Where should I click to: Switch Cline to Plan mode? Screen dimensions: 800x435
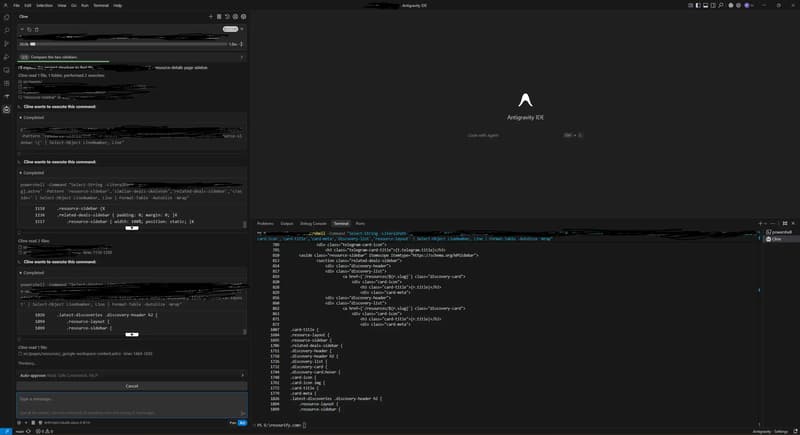coord(233,422)
